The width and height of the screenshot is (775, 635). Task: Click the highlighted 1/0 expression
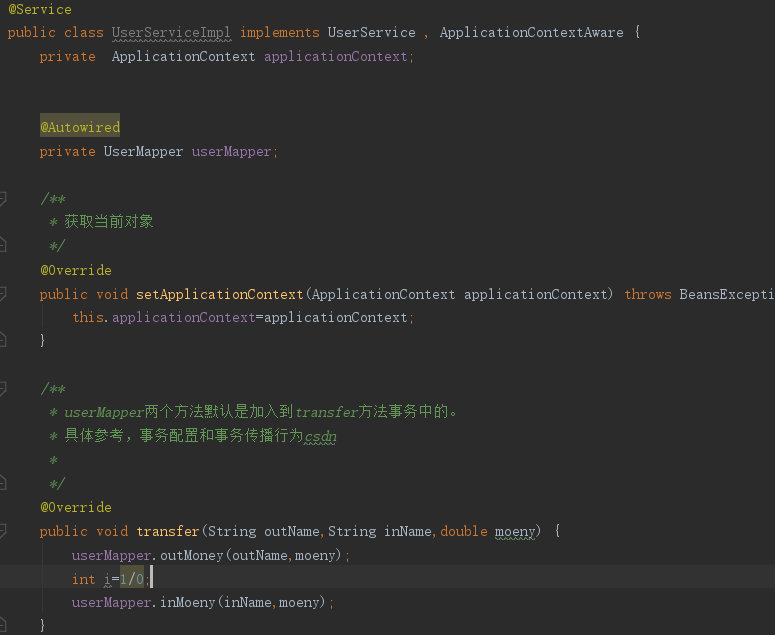(x=132, y=579)
